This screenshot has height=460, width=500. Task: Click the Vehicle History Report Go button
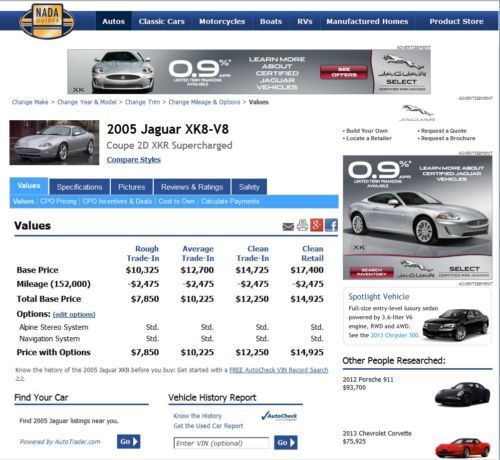pos(286,442)
